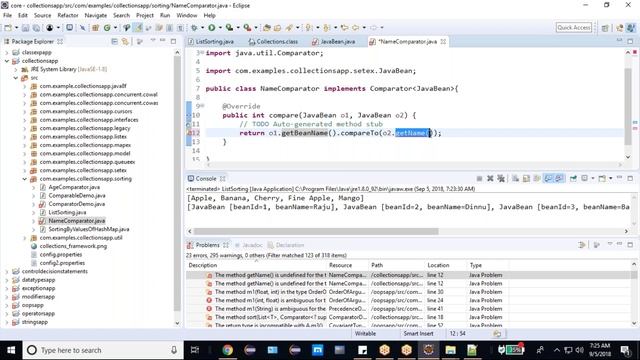Close the NameComparator.java editor tab
This screenshot has height=360, width=640.
443,42
